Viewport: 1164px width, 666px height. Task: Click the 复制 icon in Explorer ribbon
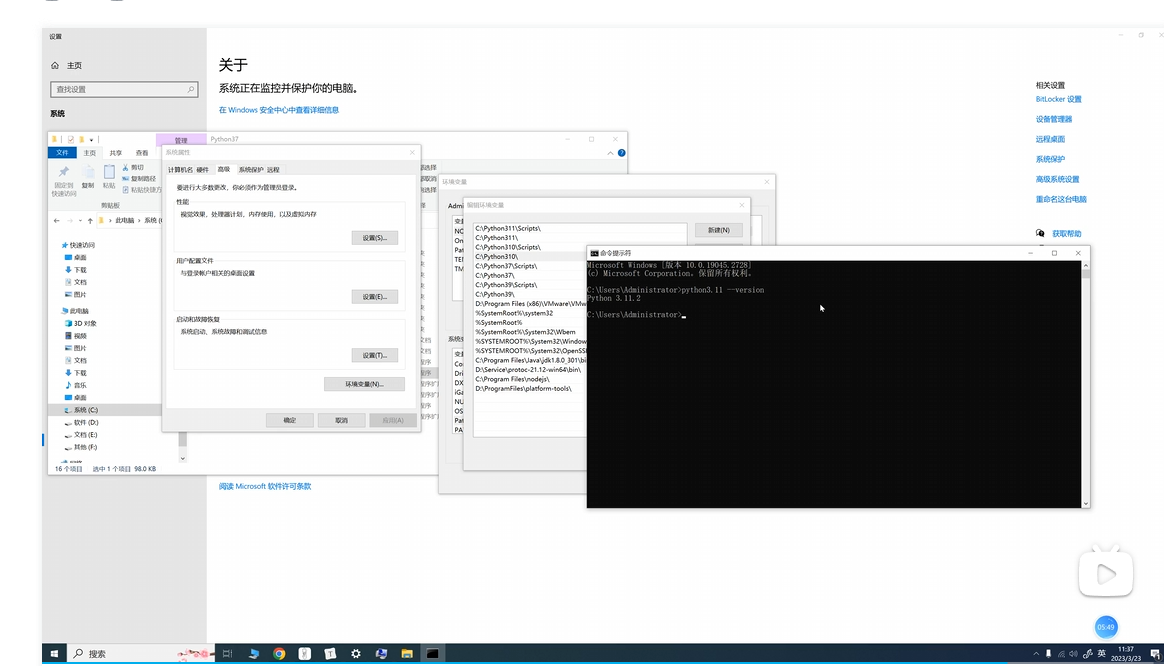tap(88, 172)
